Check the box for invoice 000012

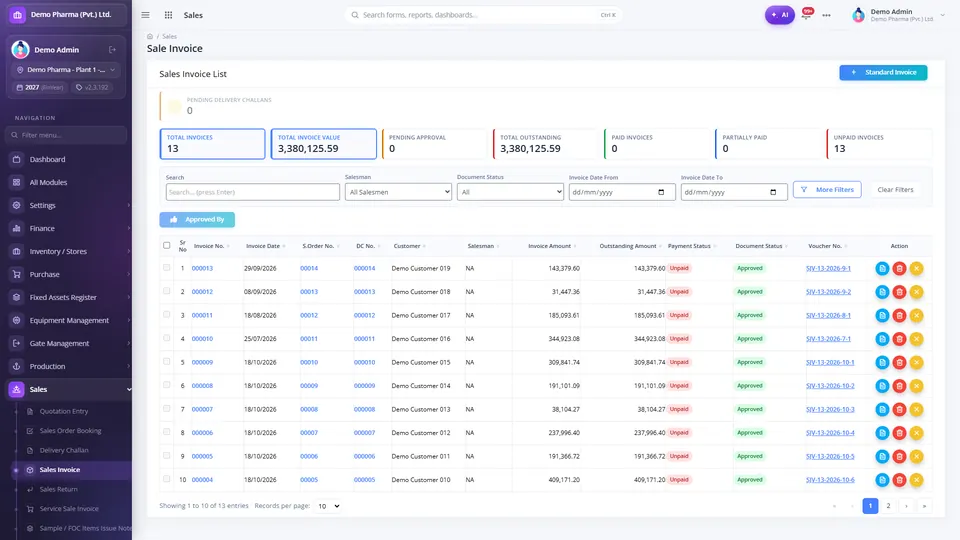click(167, 291)
